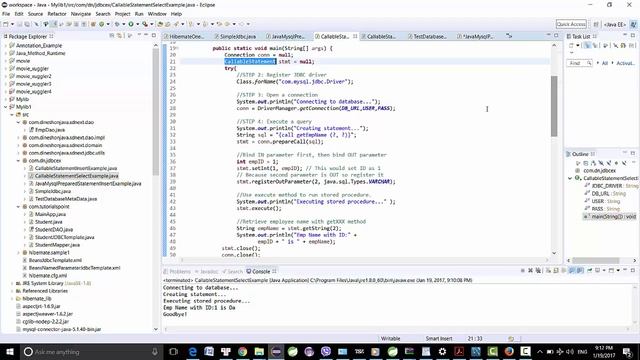Show the hidden editor tabs list
This screenshot has height=360, width=640.
click(x=509, y=36)
